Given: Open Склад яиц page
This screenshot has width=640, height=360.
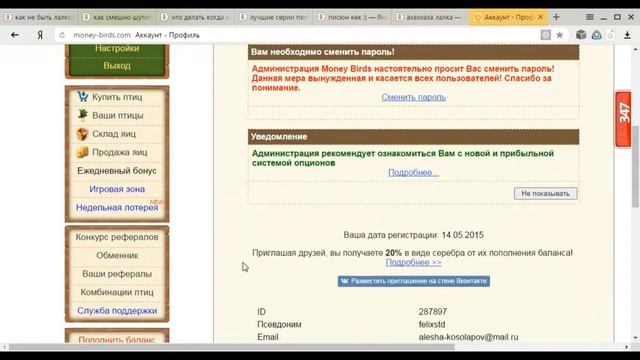Looking at the screenshot, I should (114, 134).
